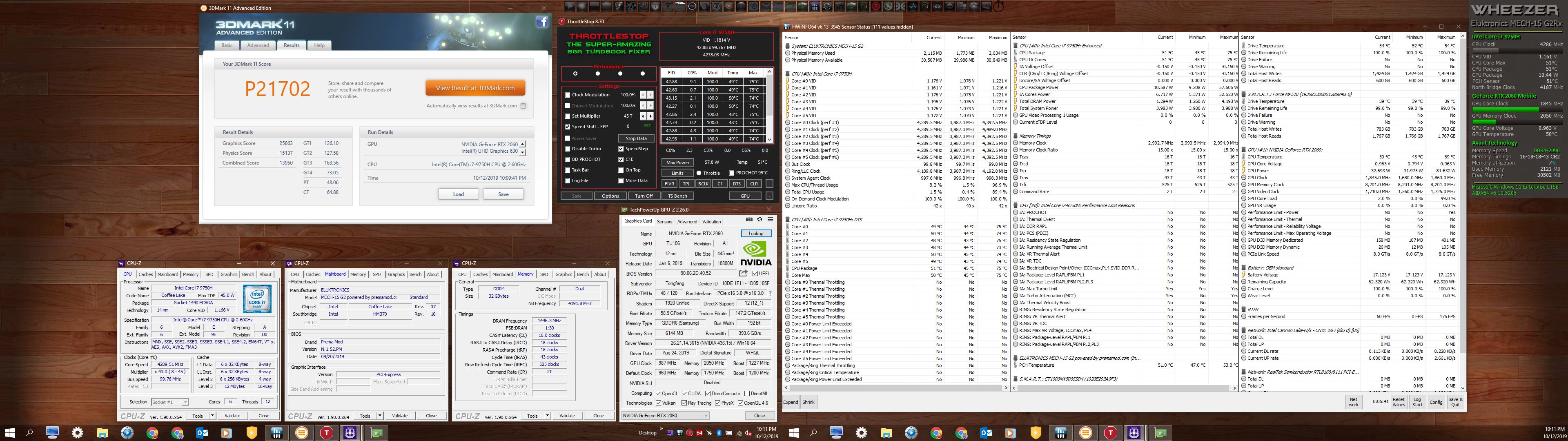
Task: Decrease Set Multiplier with ThrottleStop left arrow
Action: click(644, 116)
